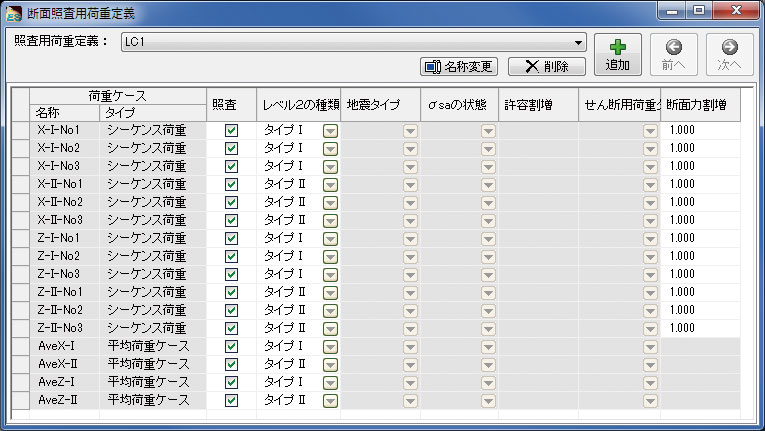Open レベル2の種類 dropdown for X-I-No2
765x431 pixels.
pos(330,148)
